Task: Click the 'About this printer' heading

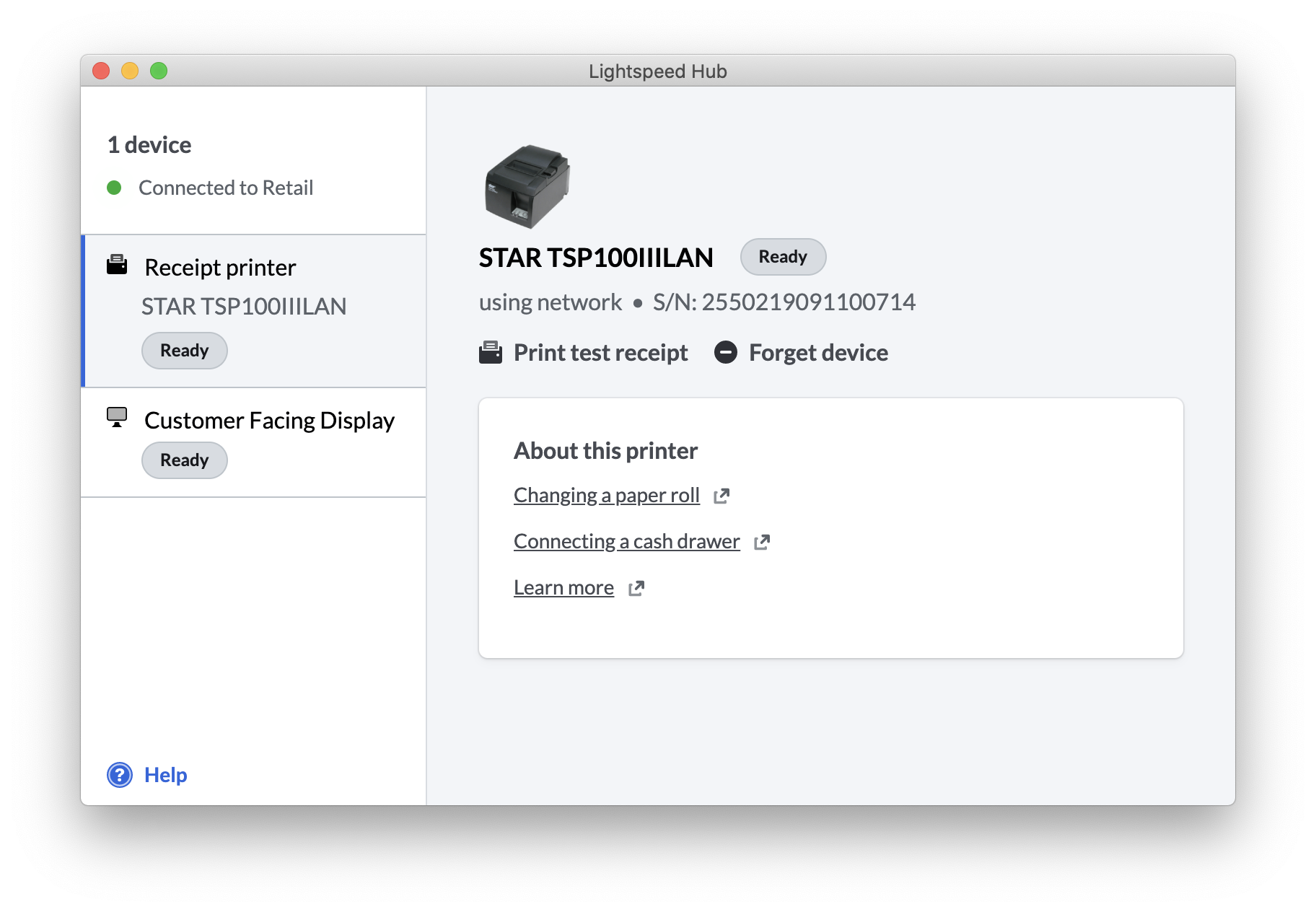Action: pyautogui.click(x=605, y=451)
